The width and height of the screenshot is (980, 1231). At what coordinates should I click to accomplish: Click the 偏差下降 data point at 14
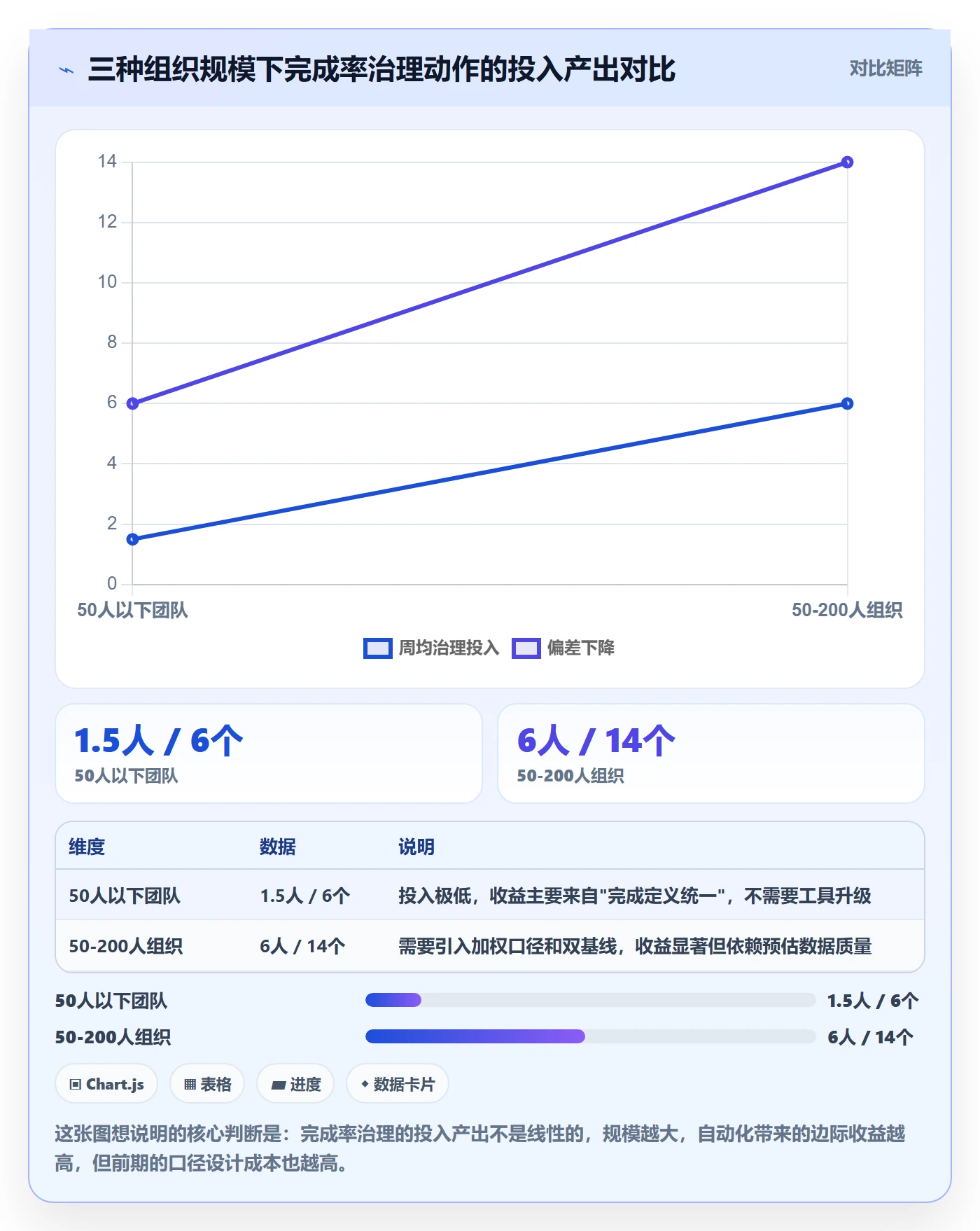click(847, 162)
